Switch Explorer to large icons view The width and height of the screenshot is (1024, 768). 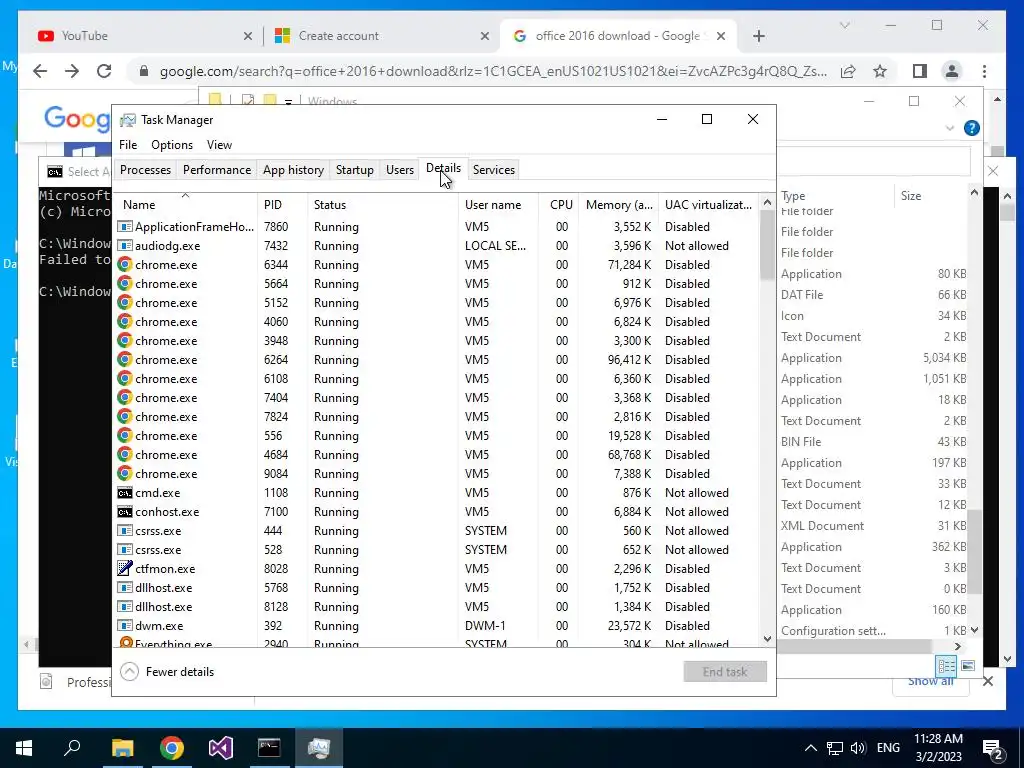(968, 665)
